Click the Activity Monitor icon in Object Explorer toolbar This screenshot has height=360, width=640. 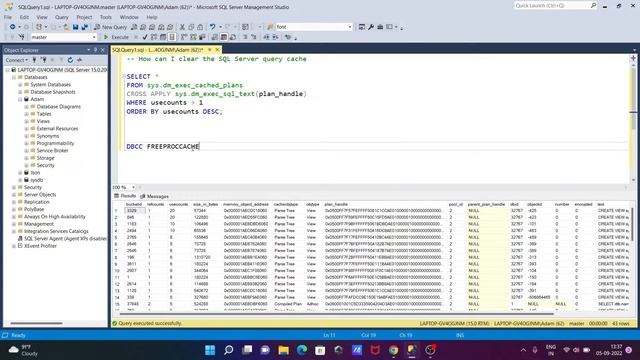(80, 60)
